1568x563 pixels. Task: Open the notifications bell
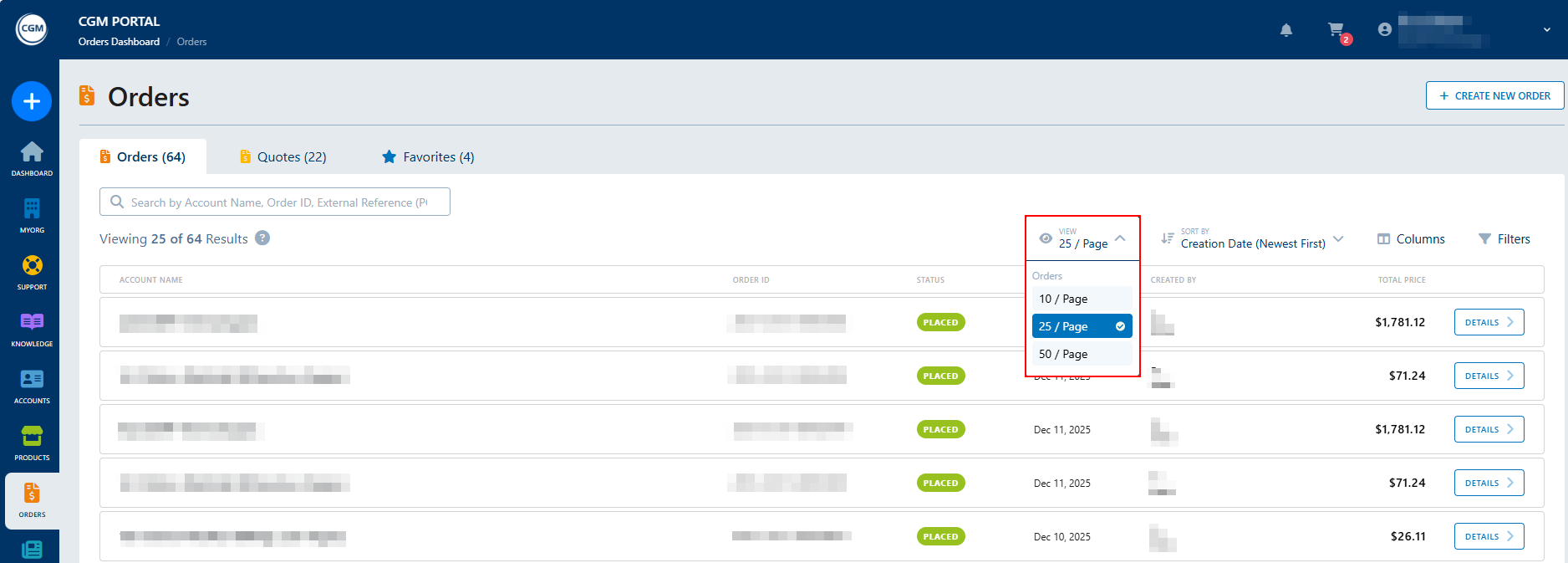click(x=1286, y=30)
